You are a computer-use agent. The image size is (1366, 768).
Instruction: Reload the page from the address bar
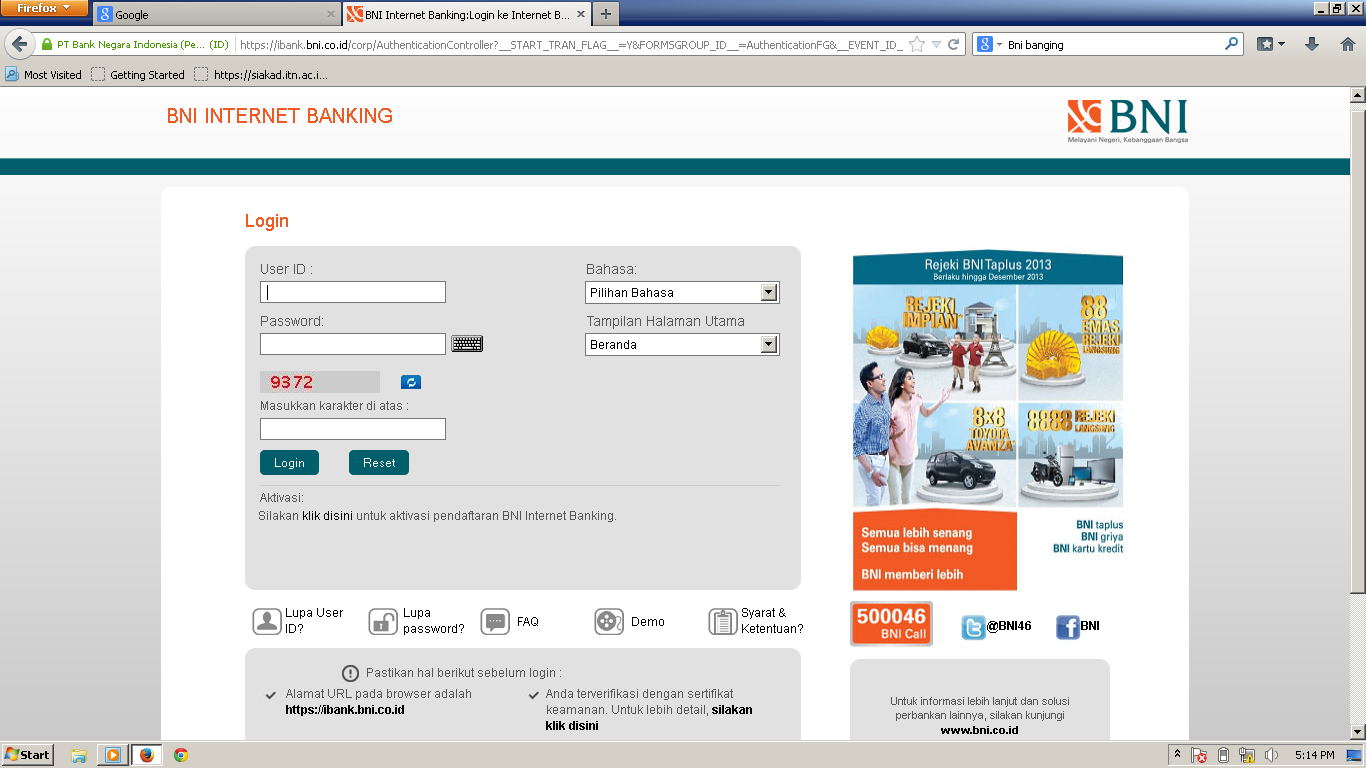954,45
